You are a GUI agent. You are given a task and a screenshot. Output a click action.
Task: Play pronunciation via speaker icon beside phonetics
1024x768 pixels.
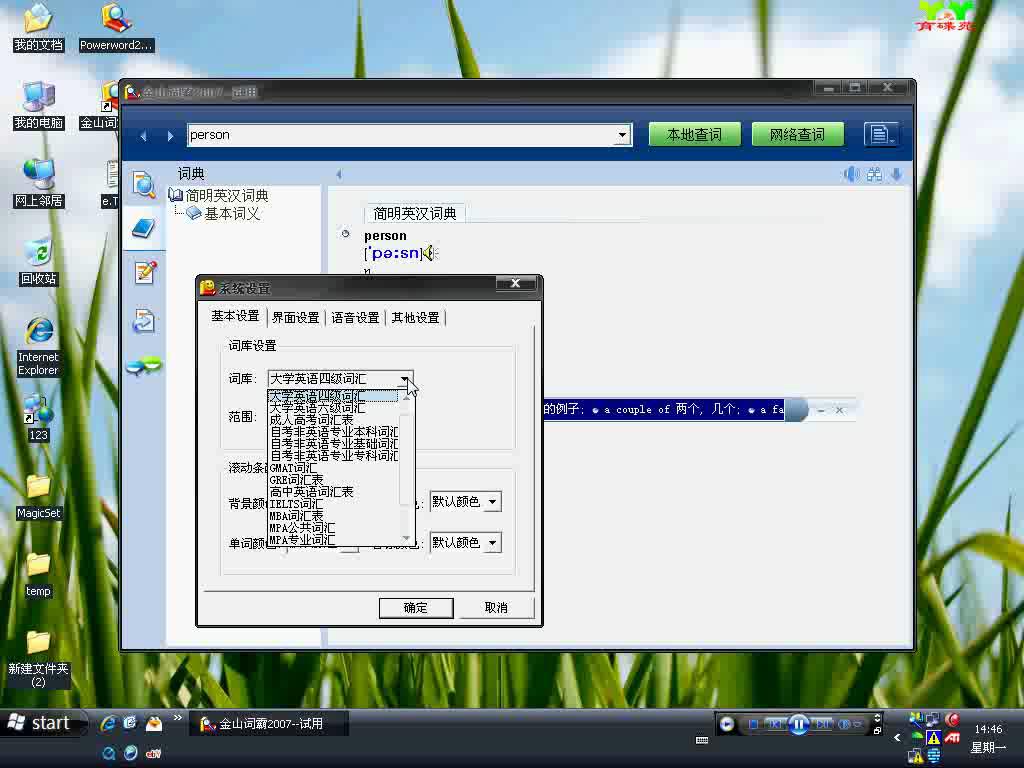[x=428, y=253]
